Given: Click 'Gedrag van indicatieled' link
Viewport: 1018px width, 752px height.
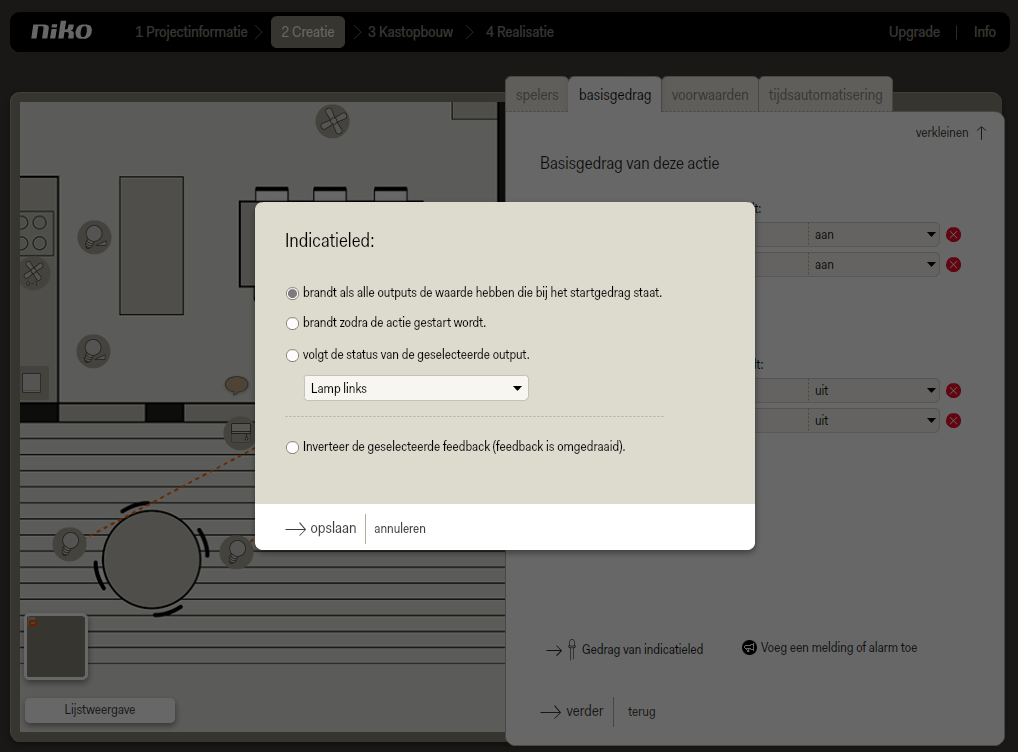Looking at the screenshot, I should (642, 649).
